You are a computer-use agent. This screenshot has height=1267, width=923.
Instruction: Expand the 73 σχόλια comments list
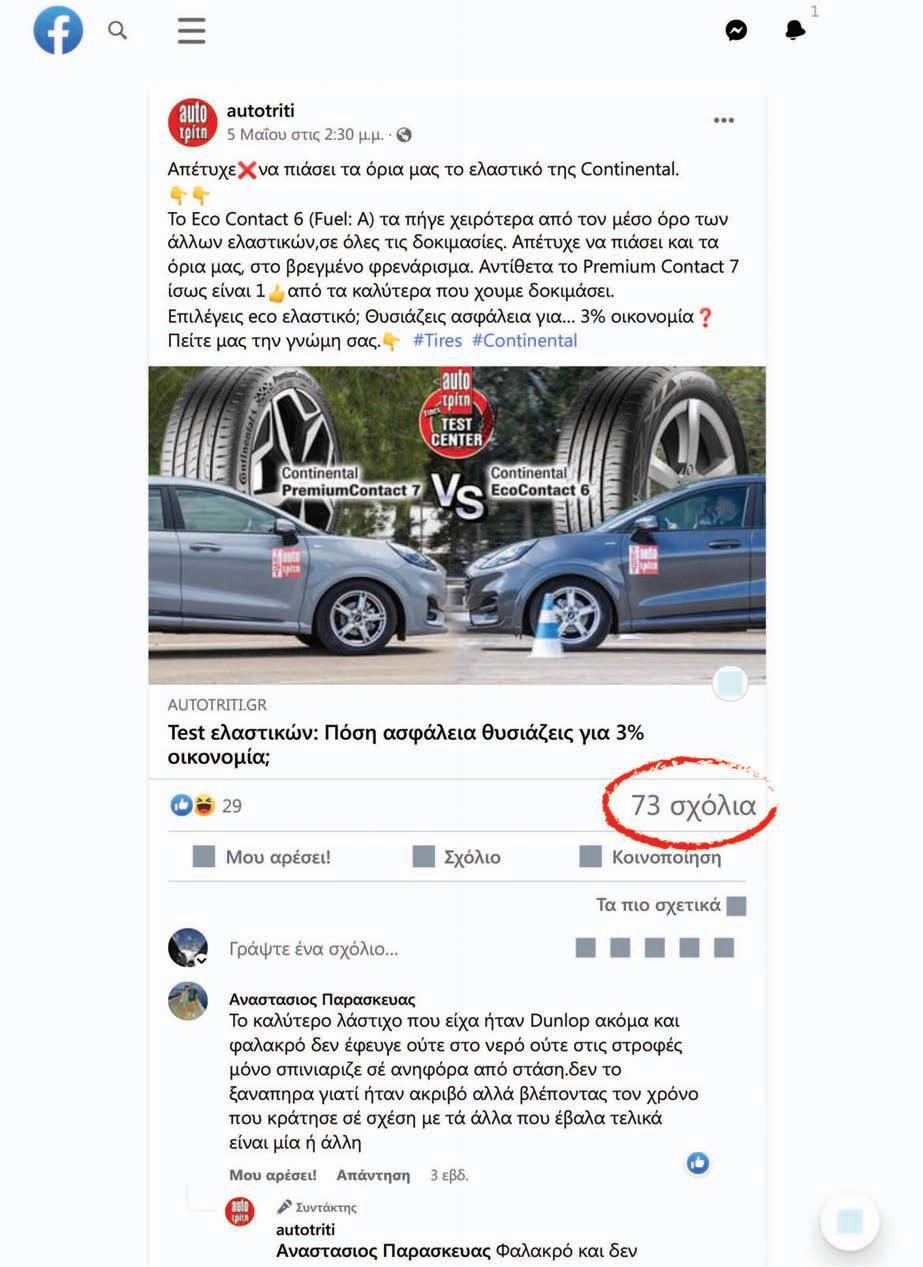pyautogui.click(x=693, y=805)
